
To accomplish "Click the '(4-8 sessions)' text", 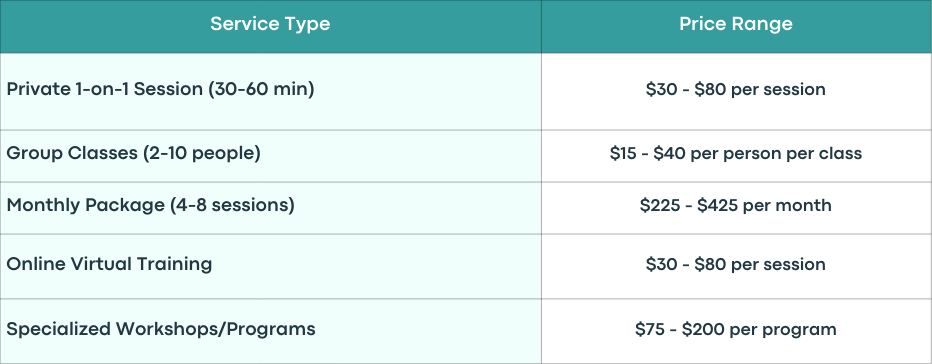I will [232, 205].
